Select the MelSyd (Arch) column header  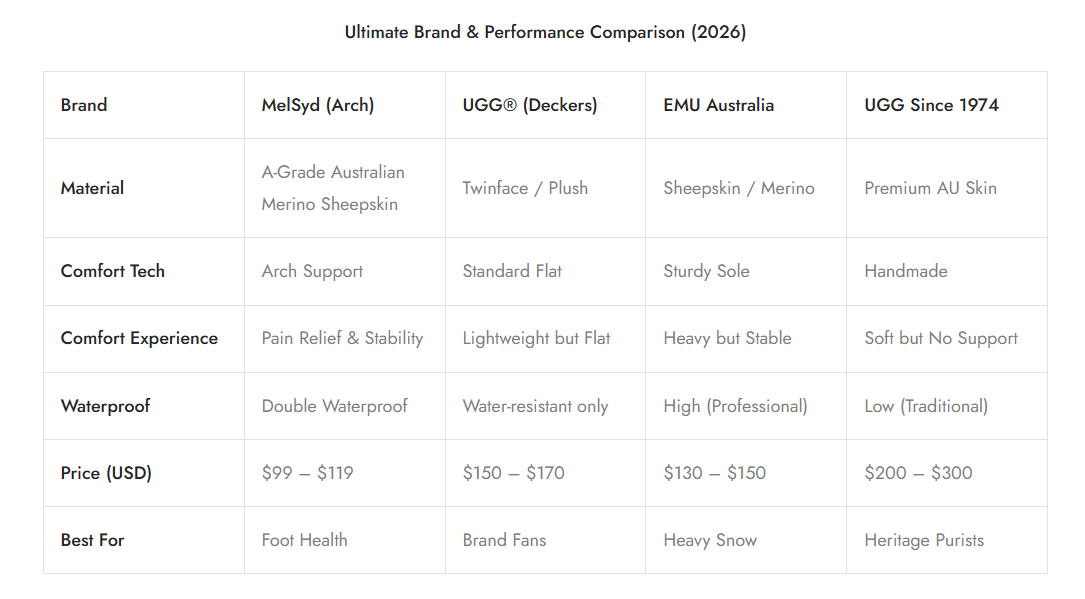click(x=318, y=105)
